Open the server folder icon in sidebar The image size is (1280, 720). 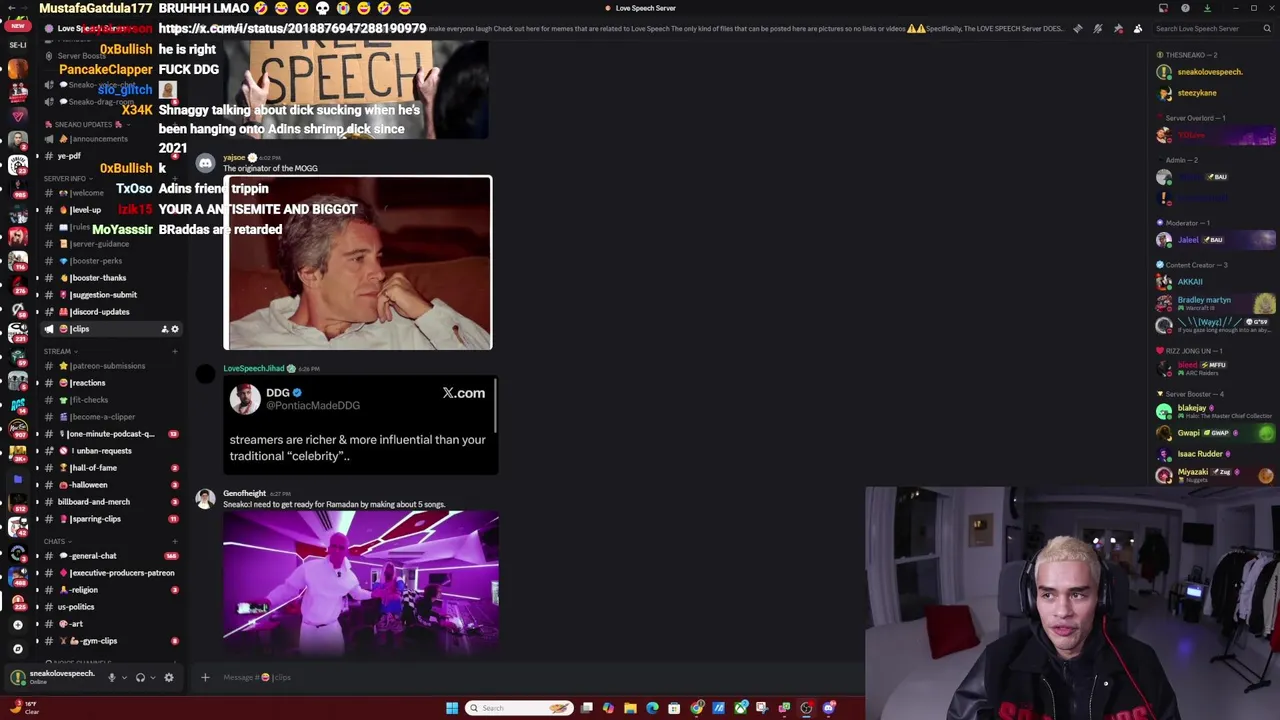(17, 479)
